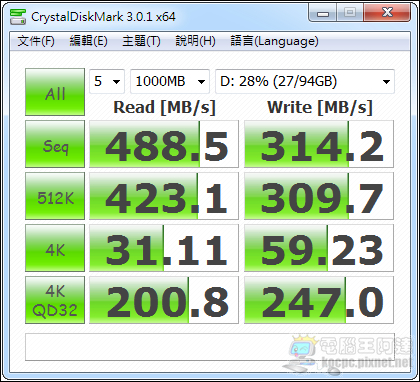Click the 4K QD32 read result 200.8
The height and width of the screenshot is (382, 420).
click(164, 300)
